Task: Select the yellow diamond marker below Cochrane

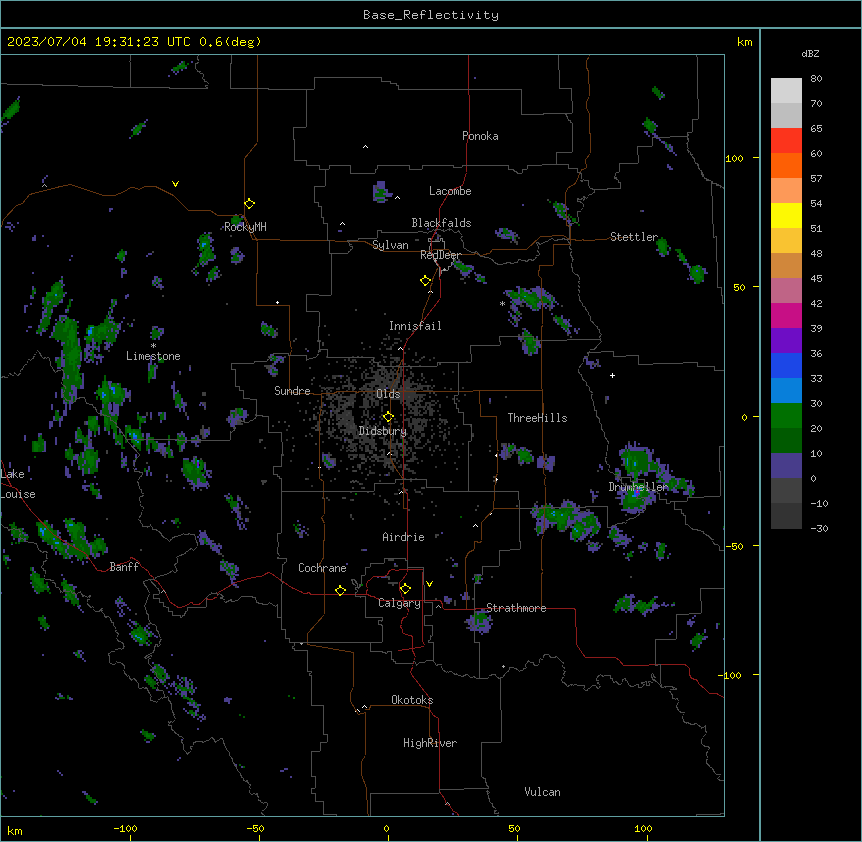Action: 340,590
